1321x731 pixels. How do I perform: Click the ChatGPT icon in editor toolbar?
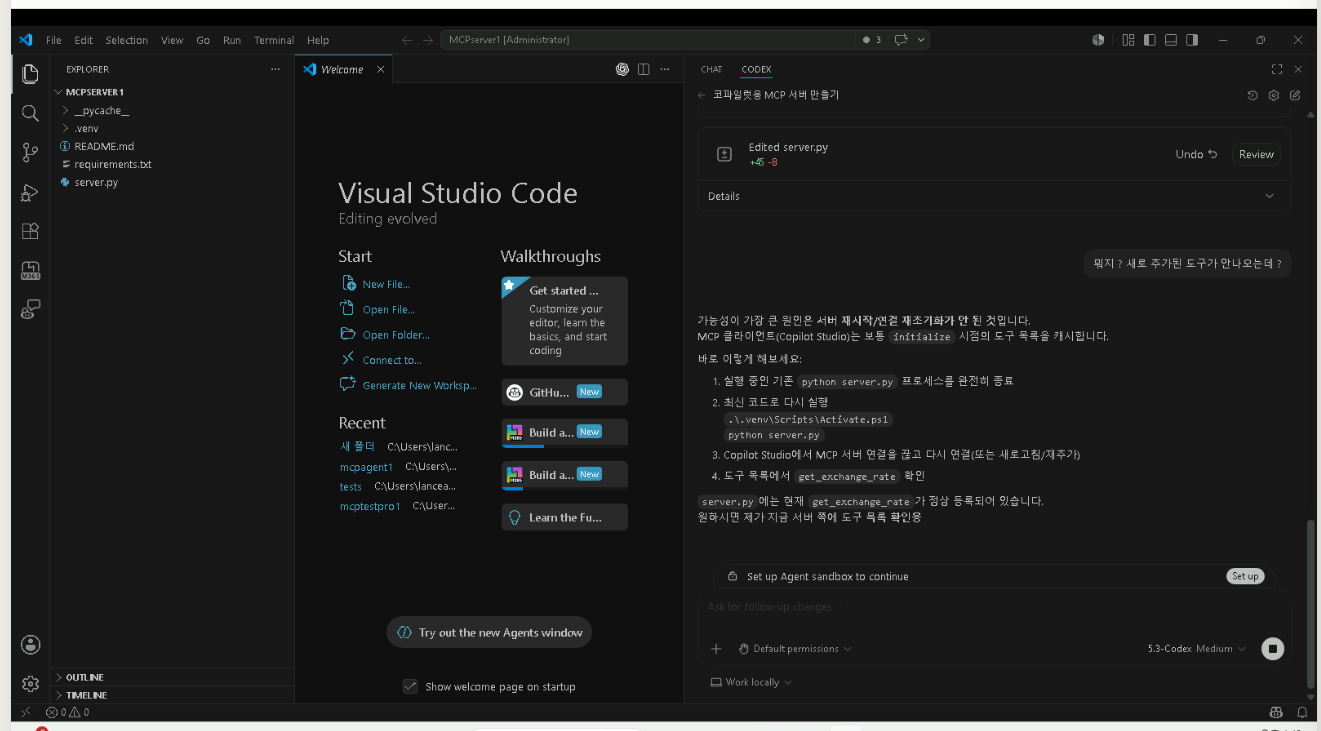point(622,69)
